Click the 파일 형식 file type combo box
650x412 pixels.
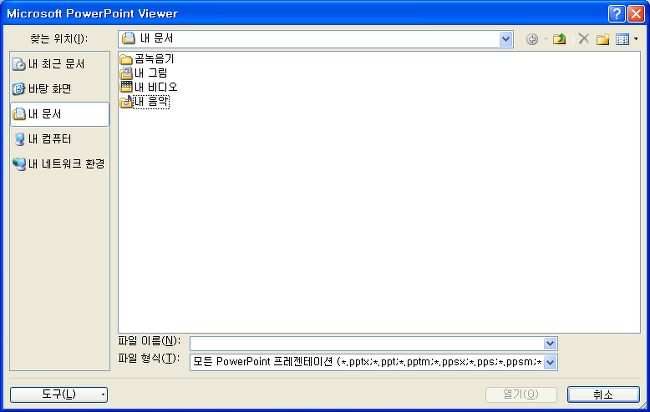(x=373, y=362)
